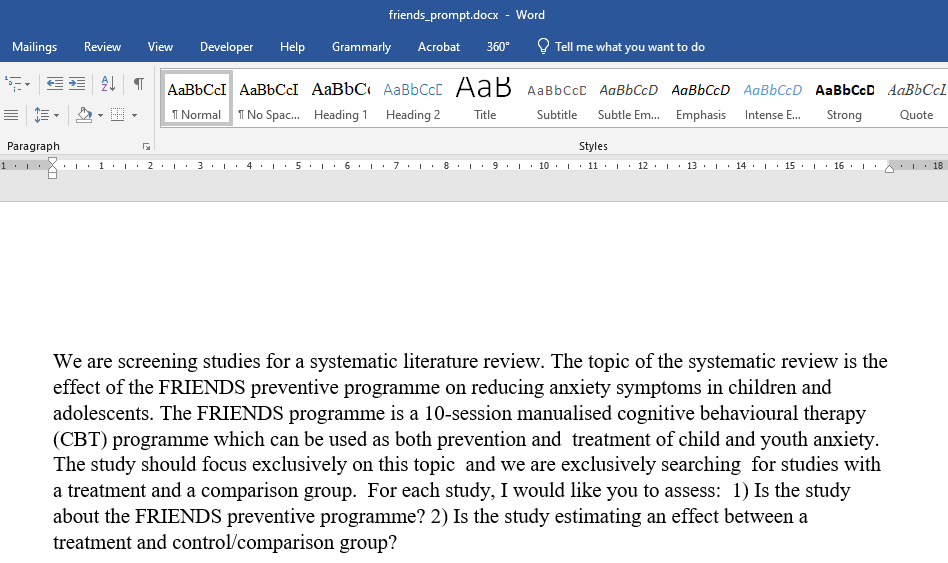Expand the Multilevel List dropdown arrow
This screenshot has width=948, height=563.
click(x=27, y=84)
